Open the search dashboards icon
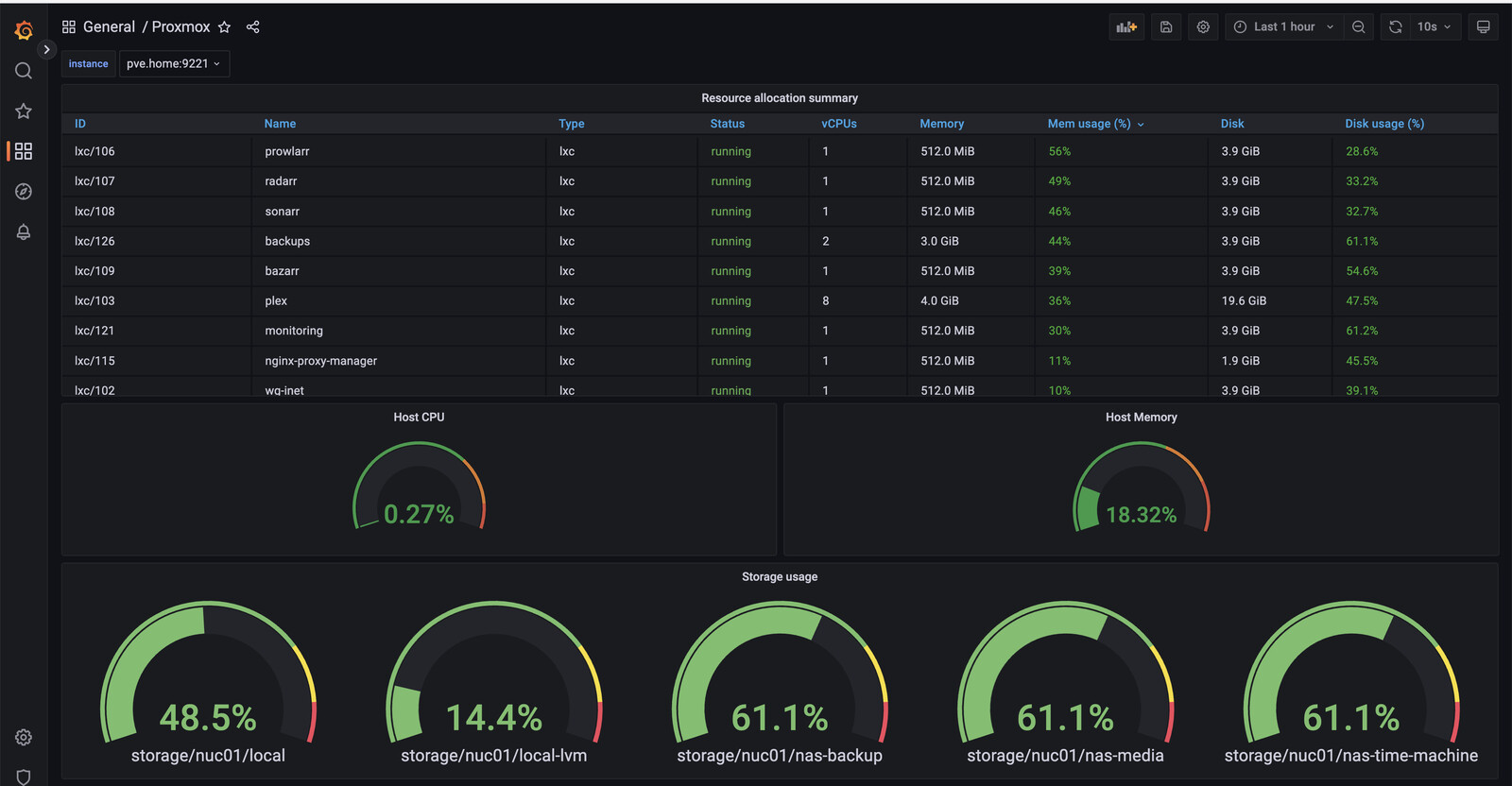 (x=24, y=71)
